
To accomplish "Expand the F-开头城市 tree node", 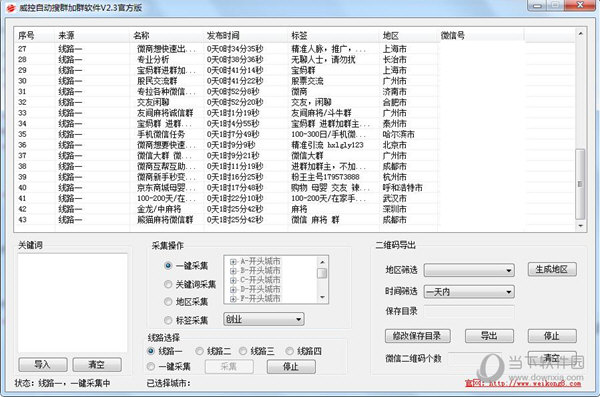I will pos(233,299).
